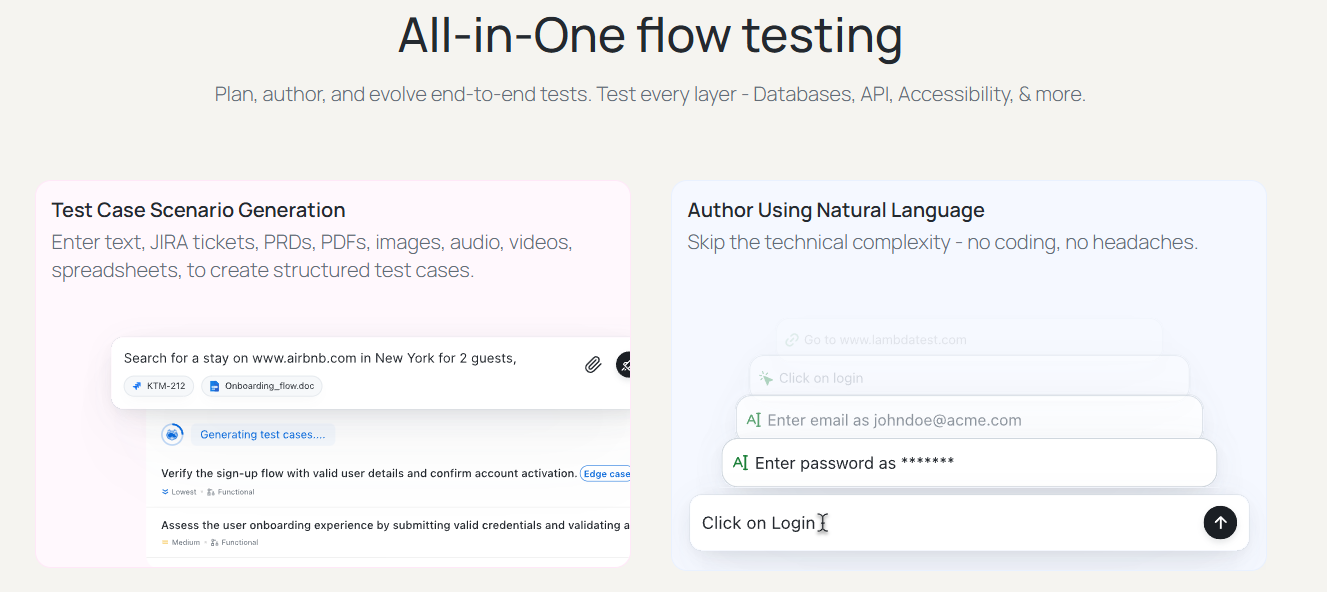Click the document icon on the Onboarding_flow.doc chip
Screen dimensions: 1327x592
click(214, 386)
